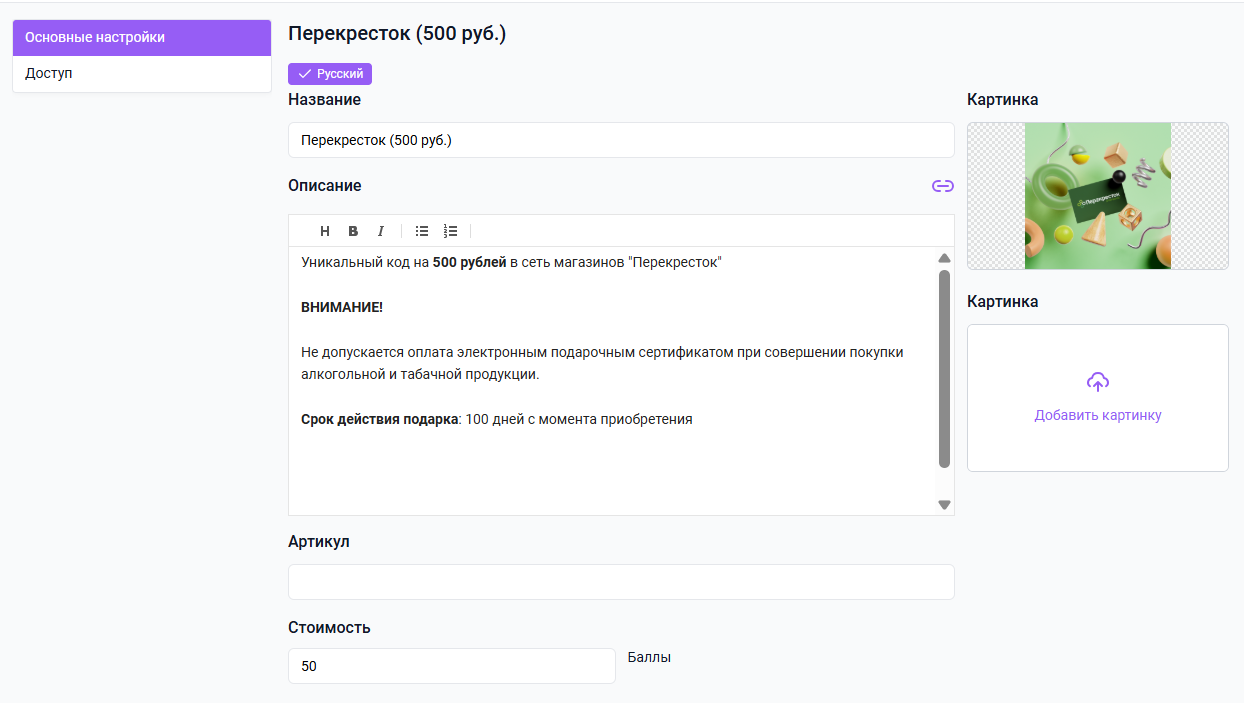1244x703 pixels.
Task: Toggle the Русский language tag
Action: pos(330,74)
